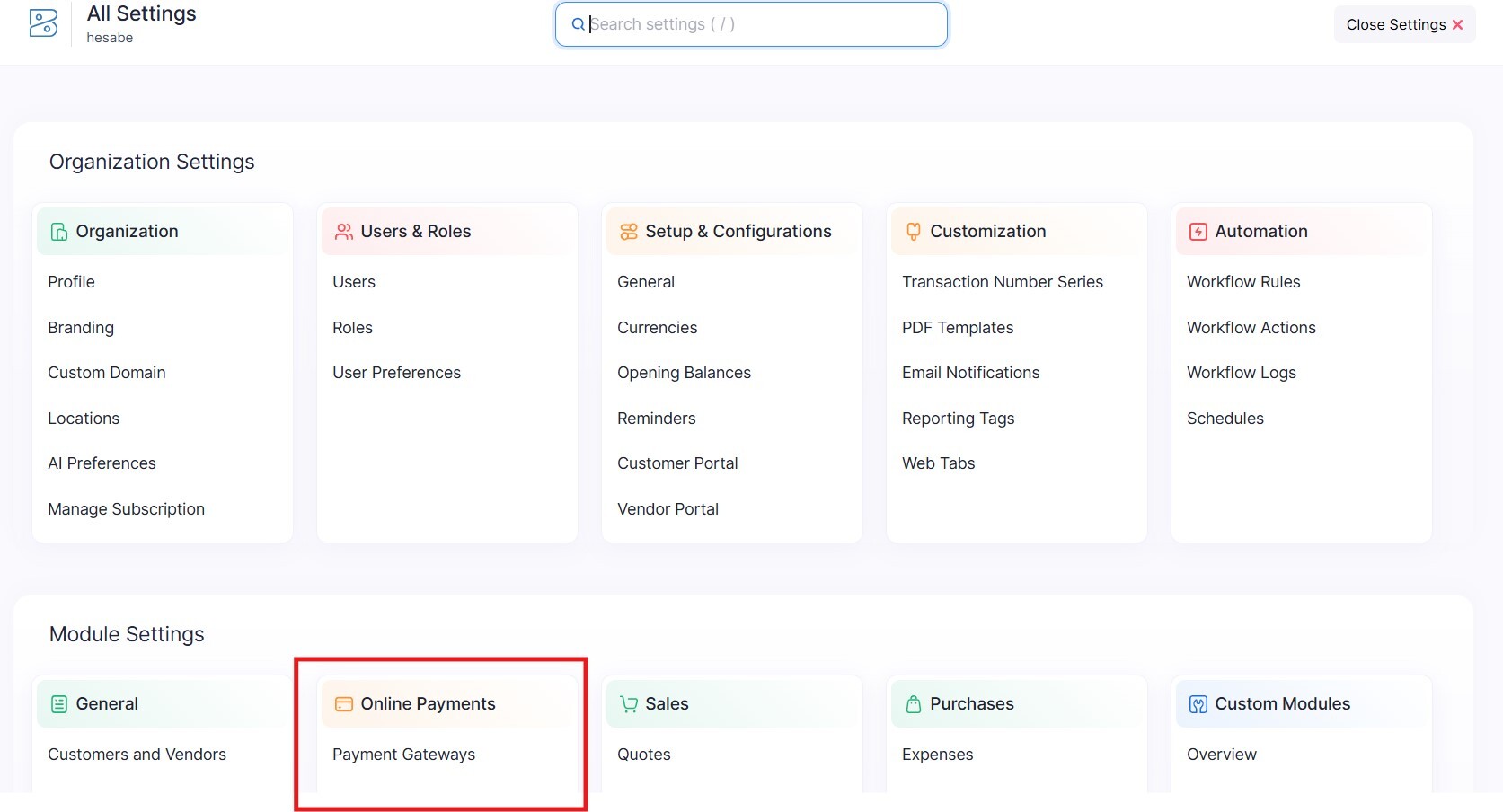Click the Customization paintbrush icon
Viewport: 1503px width, 812px height.
point(914,232)
